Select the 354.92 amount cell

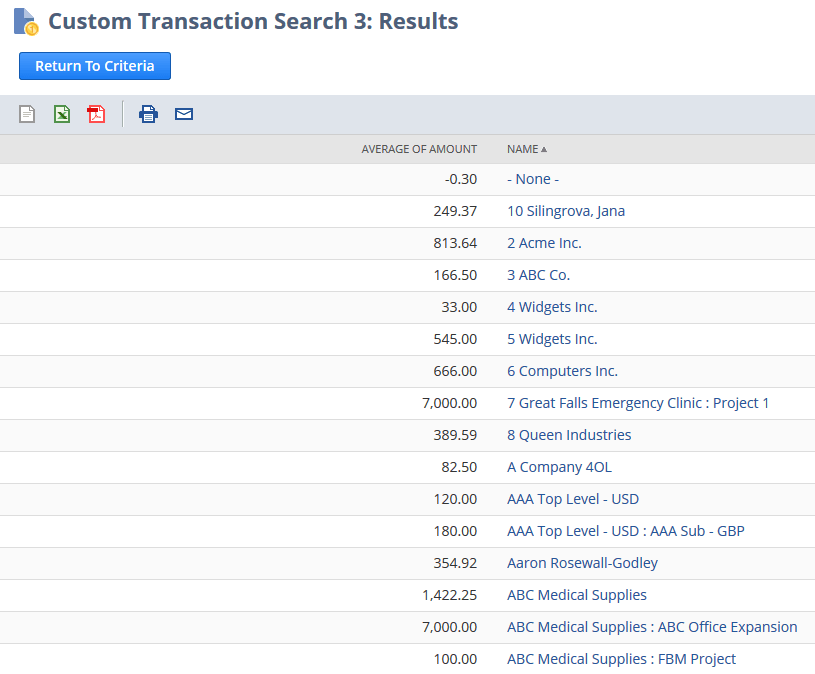pos(455,563)
